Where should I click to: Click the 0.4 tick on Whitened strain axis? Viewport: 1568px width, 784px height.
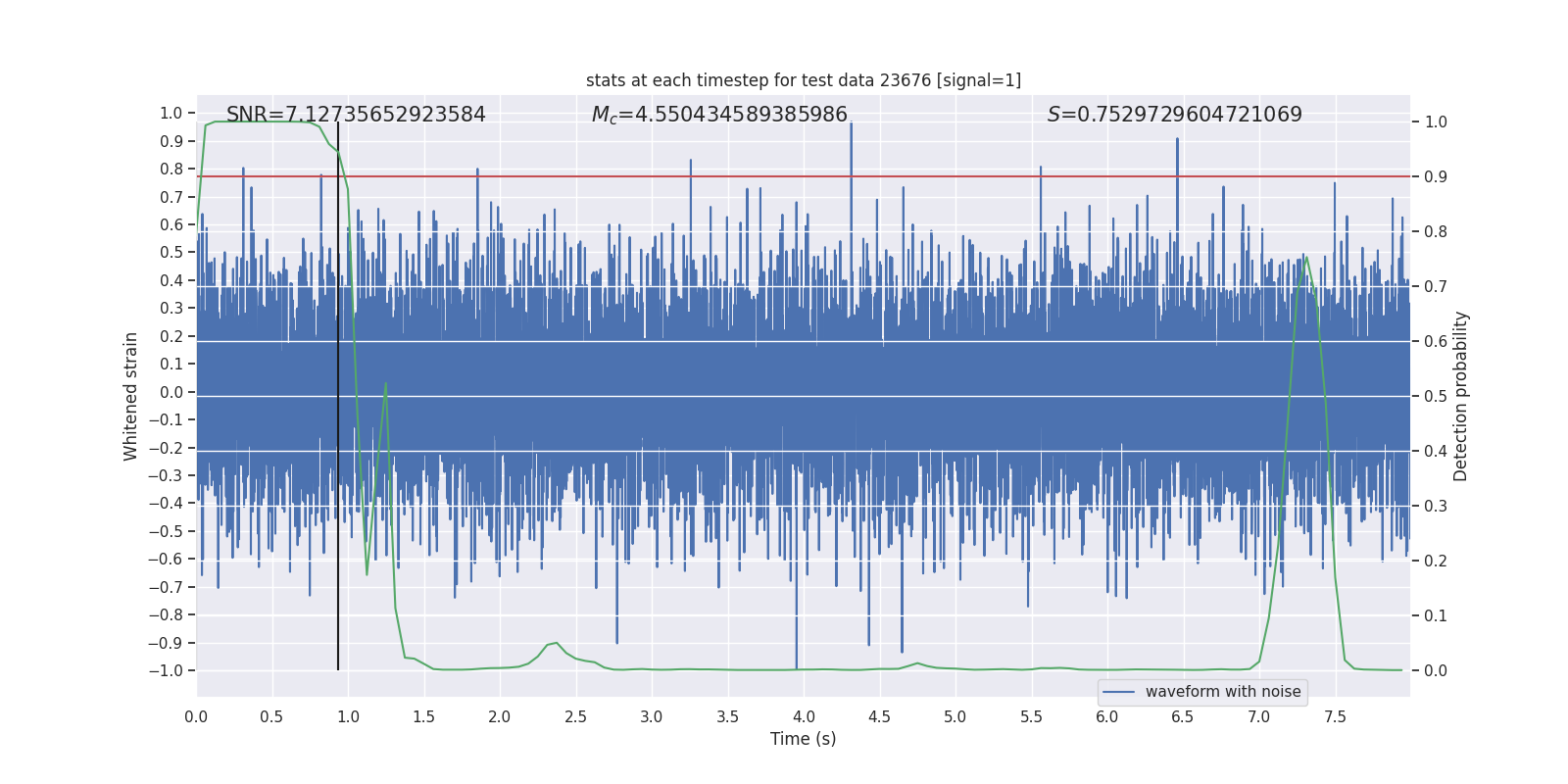pyautogui.click(x=171, y=281)
